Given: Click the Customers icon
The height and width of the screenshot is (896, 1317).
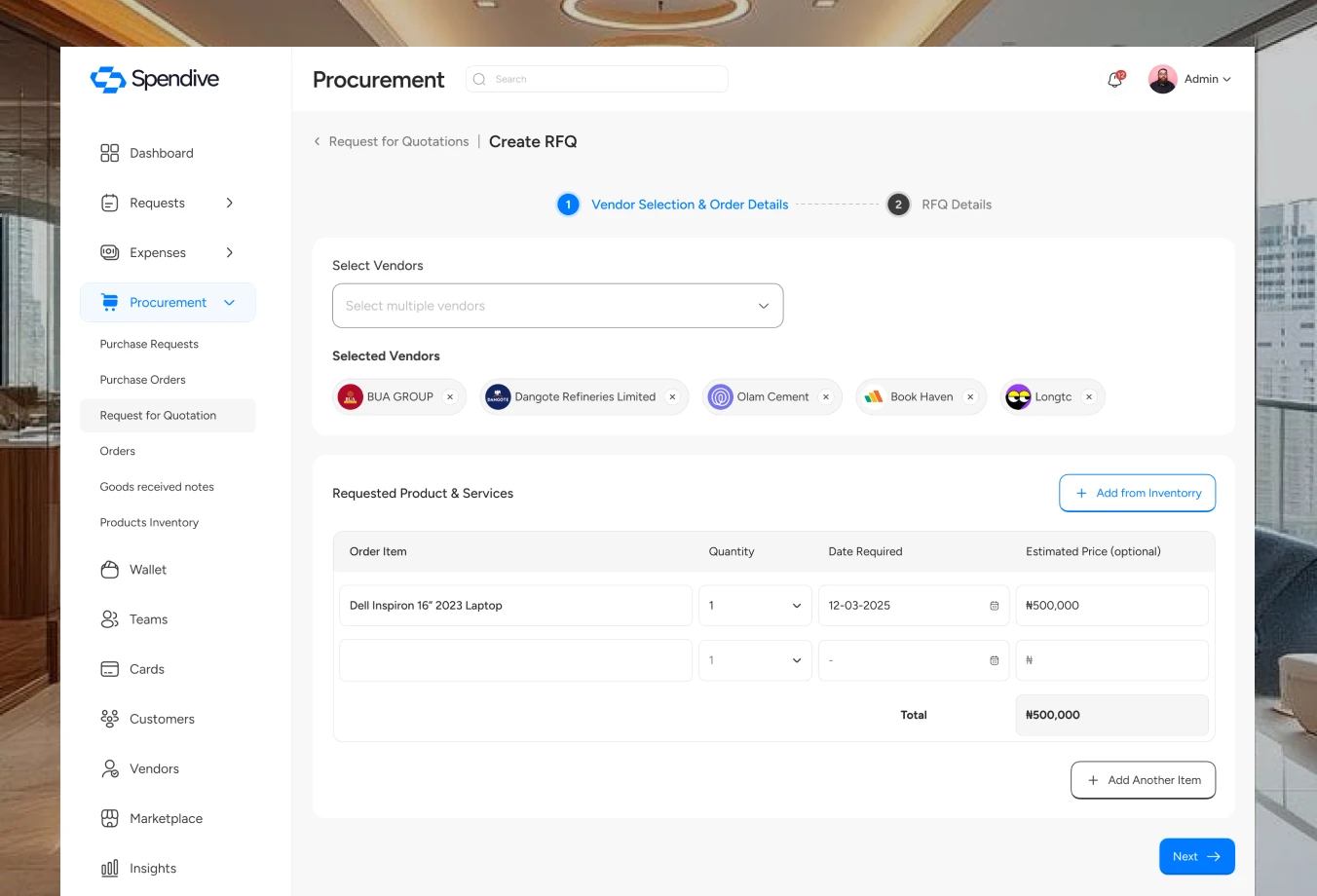Looking at the screenshot, I should pyautogui.click(x=110, y=719).
